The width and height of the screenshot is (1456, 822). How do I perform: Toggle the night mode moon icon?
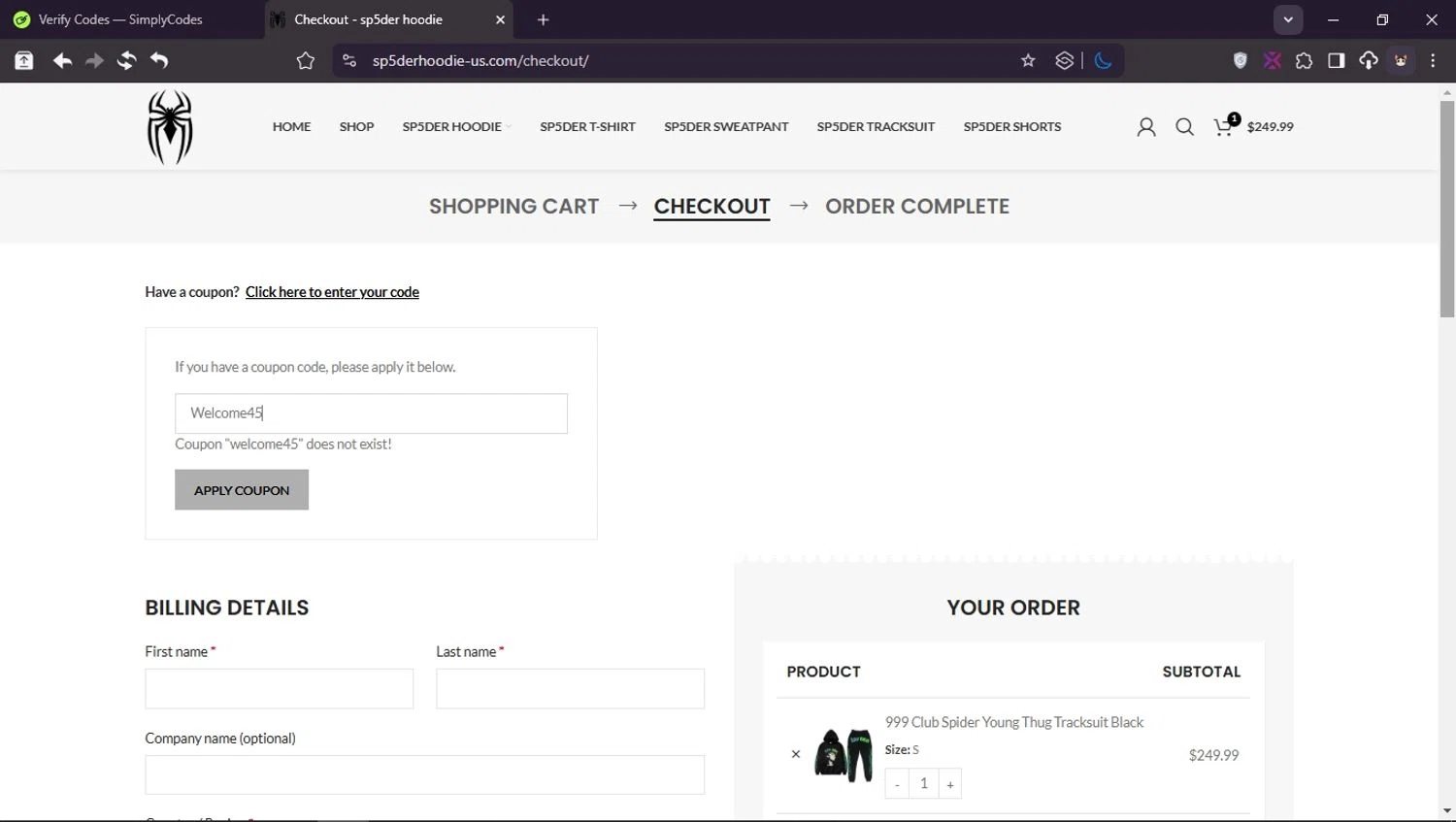click(x=1103, y=60)
